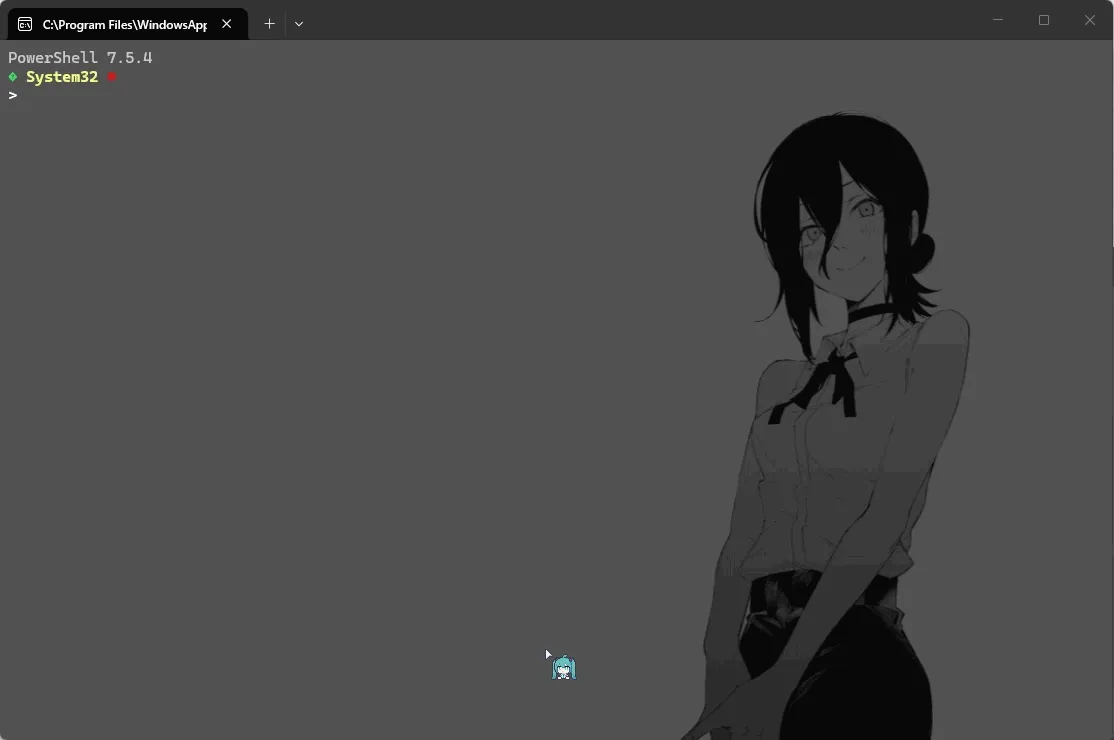This screenshot has height=740, width=1114.
Task: Click the Miku desktop pet sprite
Action: click(x=563, y=667)
